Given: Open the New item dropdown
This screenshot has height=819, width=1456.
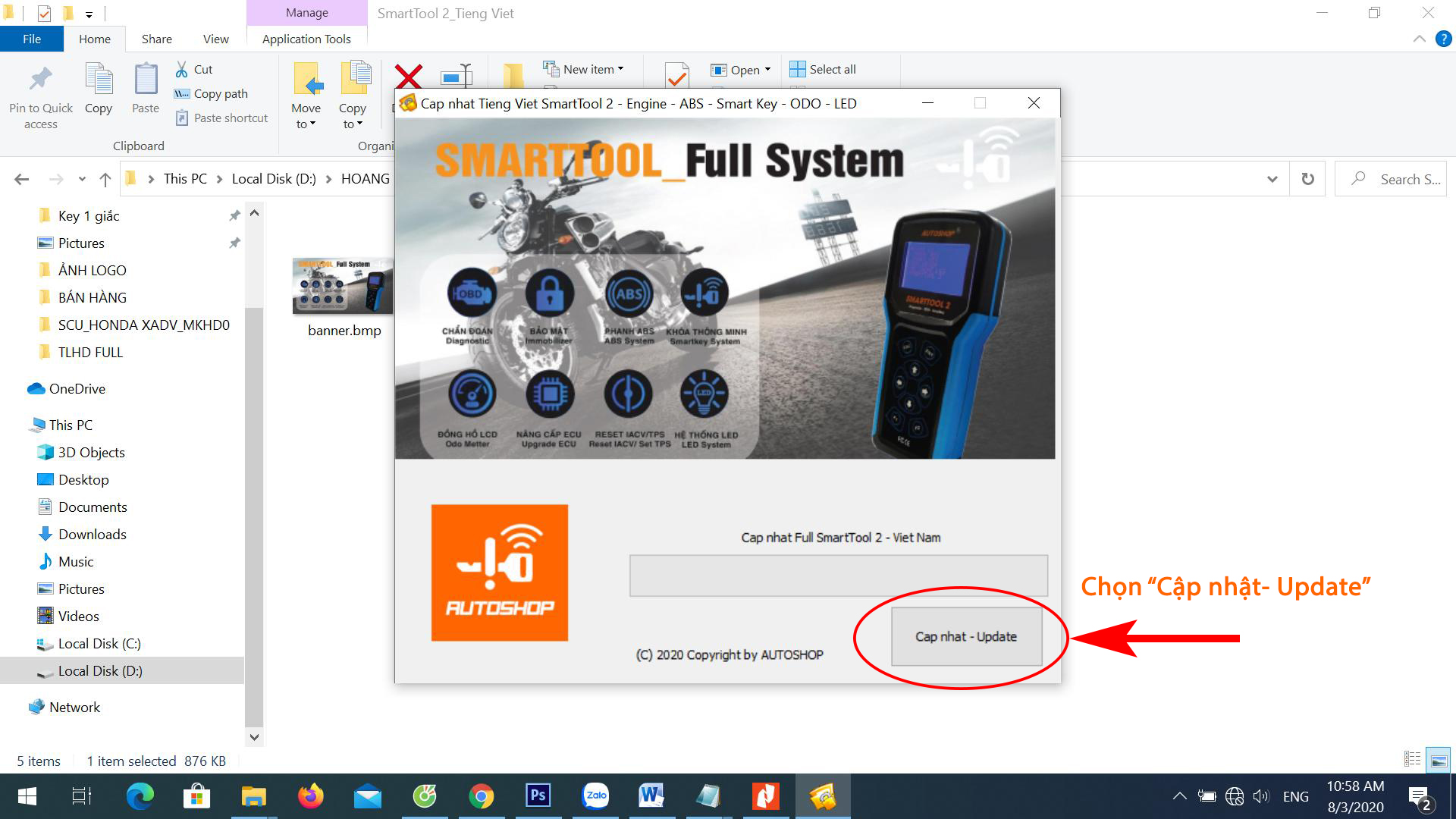Looking at the screenshot, I should [584, 69].
